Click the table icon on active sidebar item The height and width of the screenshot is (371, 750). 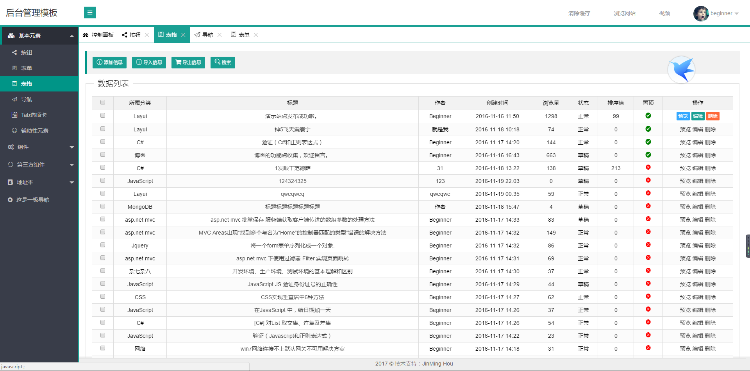(14, 84)
